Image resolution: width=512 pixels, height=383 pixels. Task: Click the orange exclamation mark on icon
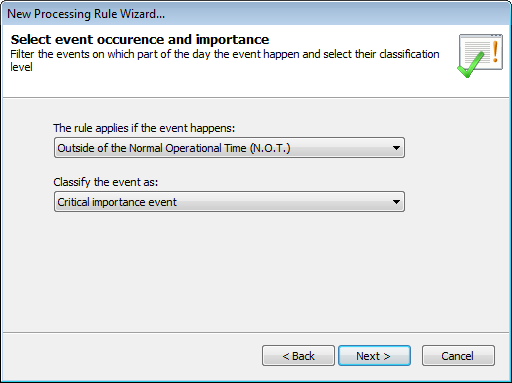495,51
